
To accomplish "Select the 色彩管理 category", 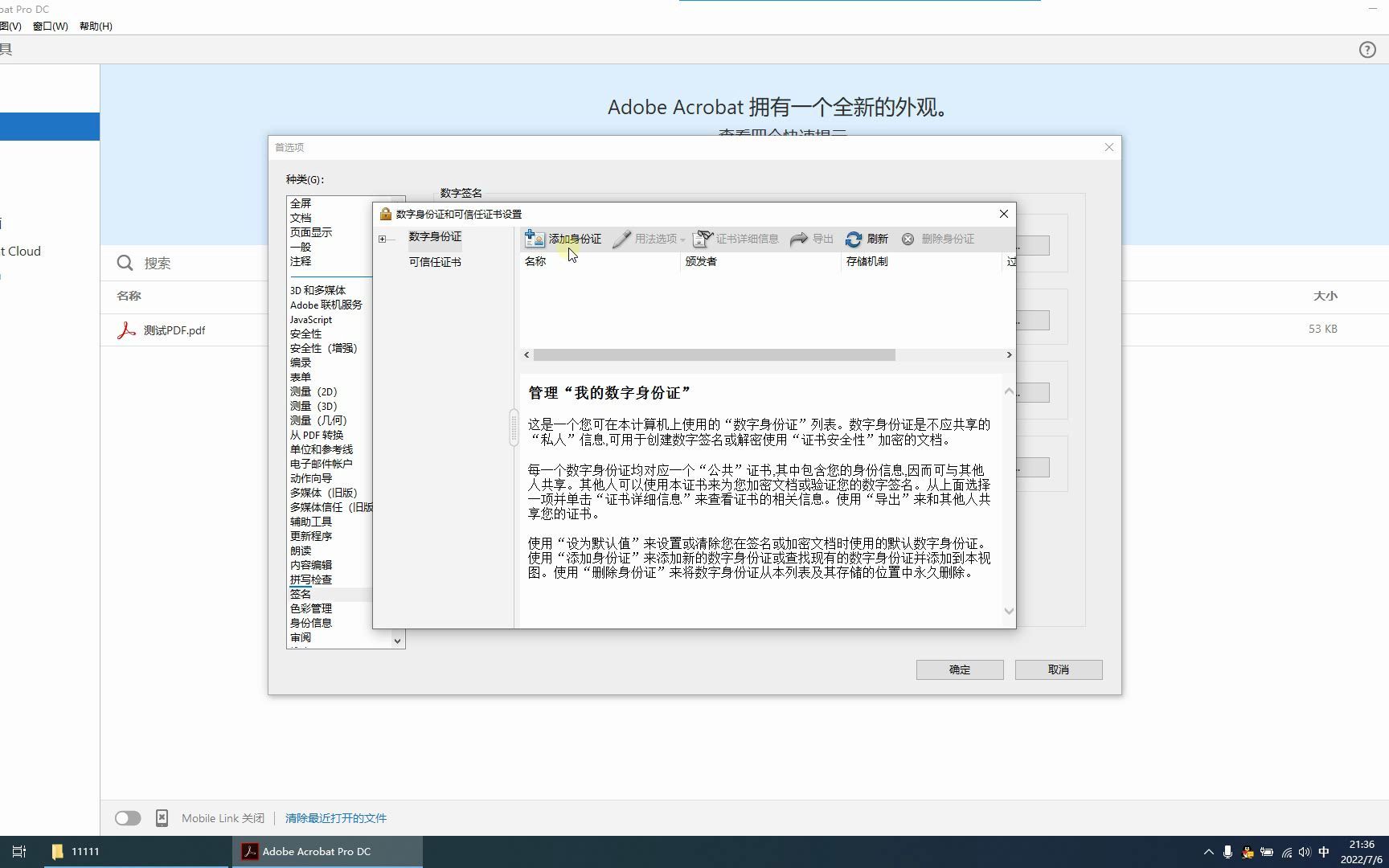I will [311, 608].
